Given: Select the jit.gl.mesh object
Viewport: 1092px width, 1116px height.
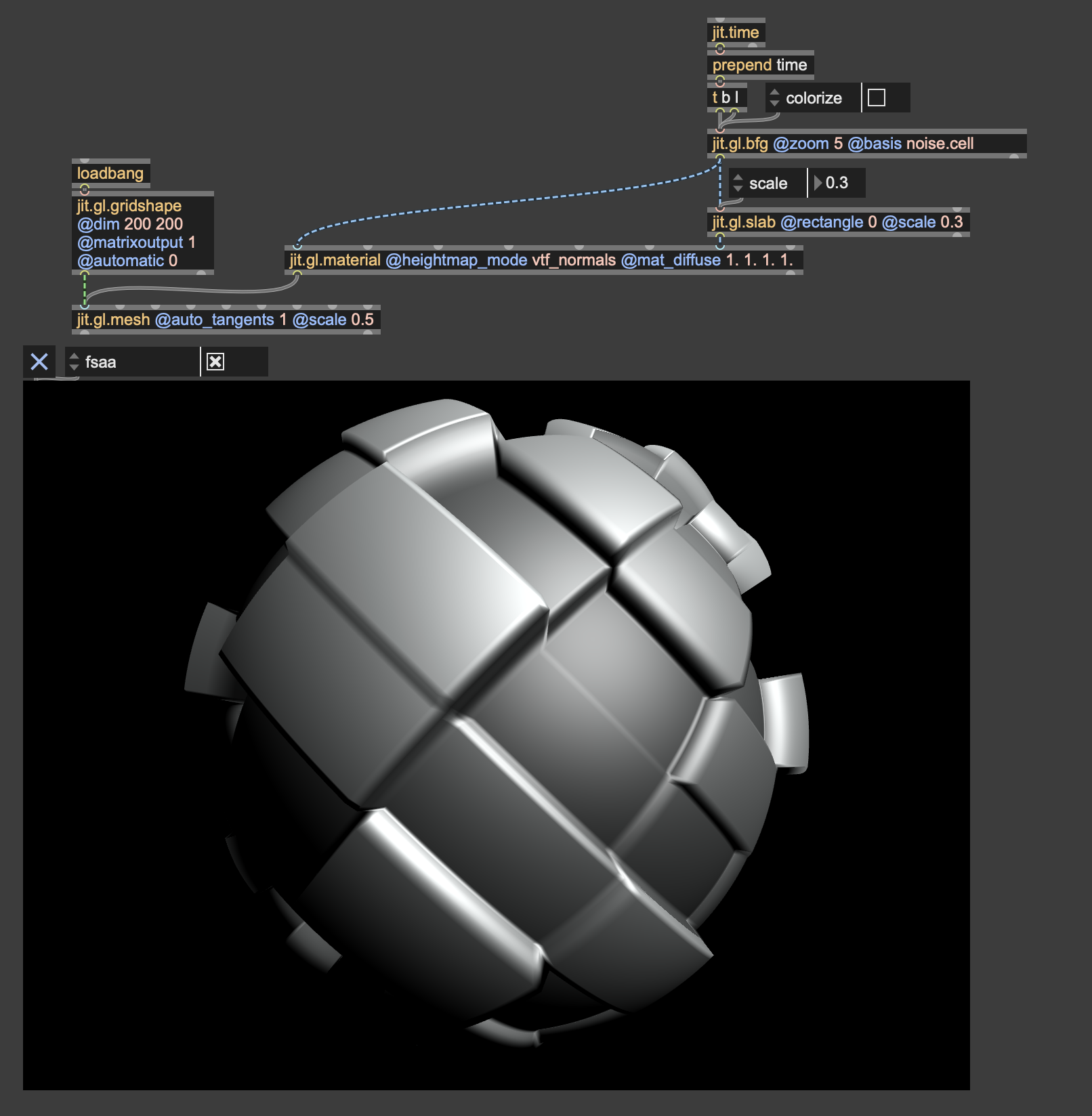Looking at the screenshot, I should tap(225, 320).
